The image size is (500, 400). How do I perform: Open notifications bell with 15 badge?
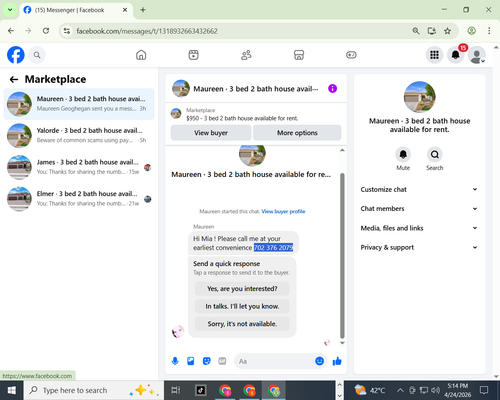(x=455, y=55)
